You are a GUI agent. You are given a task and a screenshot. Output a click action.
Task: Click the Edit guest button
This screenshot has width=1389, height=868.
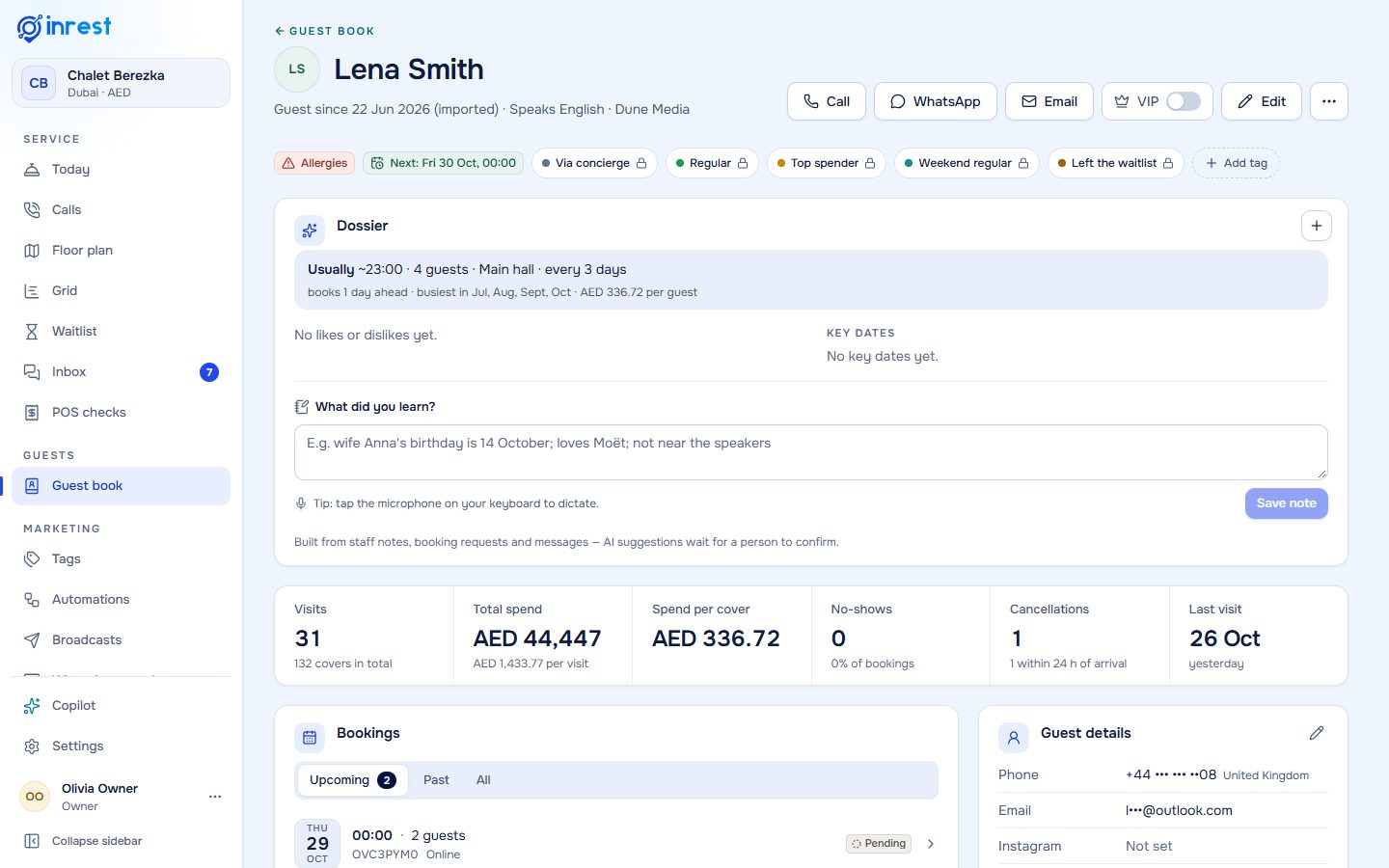pyautogui.click(x=1262, y=101)
